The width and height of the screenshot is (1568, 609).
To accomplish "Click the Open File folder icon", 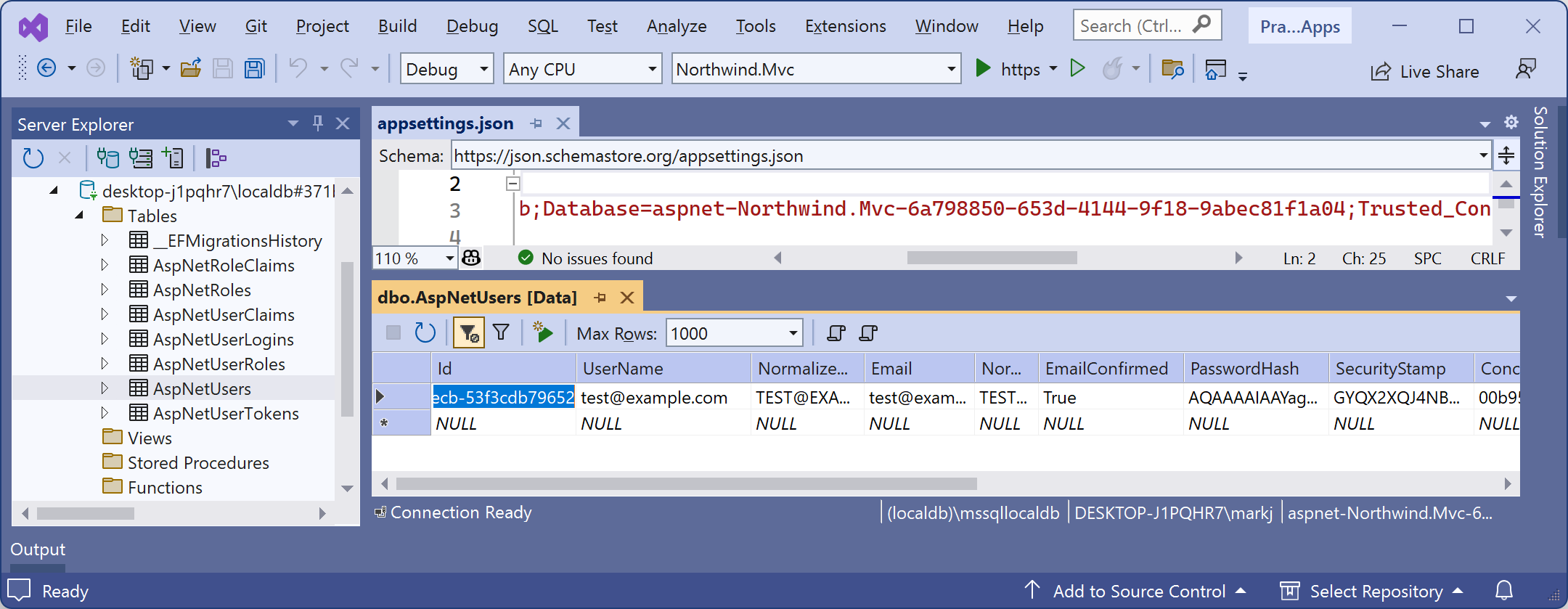I will click(x=191, y=68).
